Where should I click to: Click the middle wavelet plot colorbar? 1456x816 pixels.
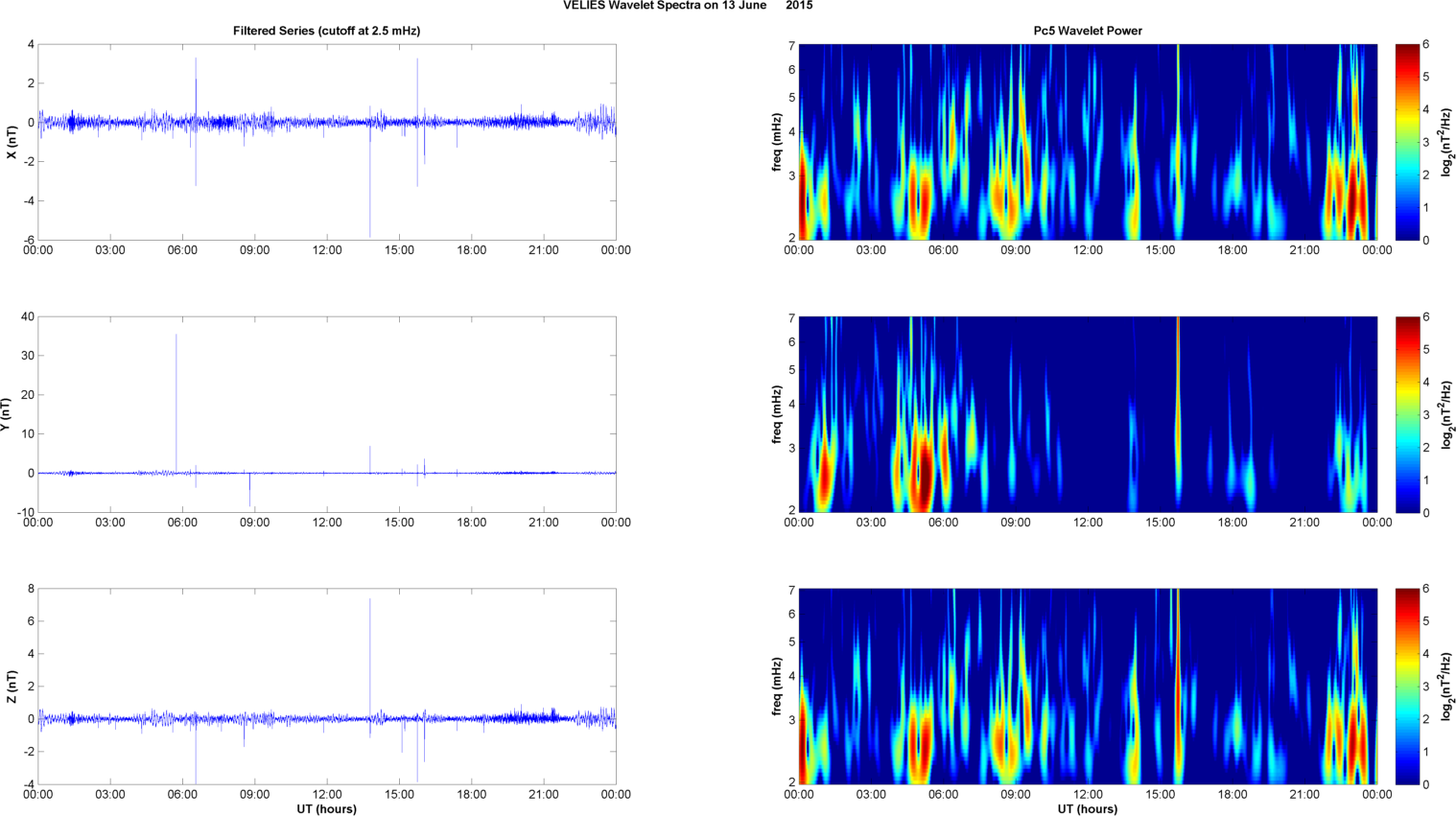click(x=1406, y=414)
